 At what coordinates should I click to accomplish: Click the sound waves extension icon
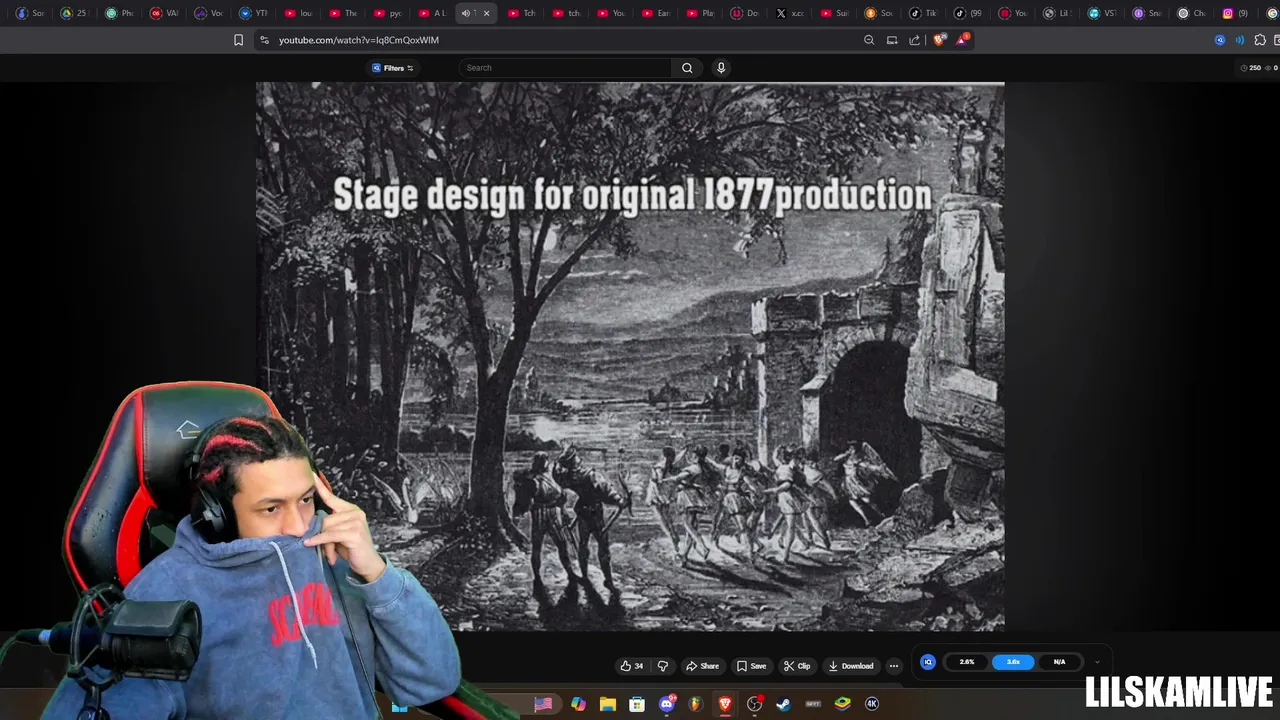(x=1240, y=40)
